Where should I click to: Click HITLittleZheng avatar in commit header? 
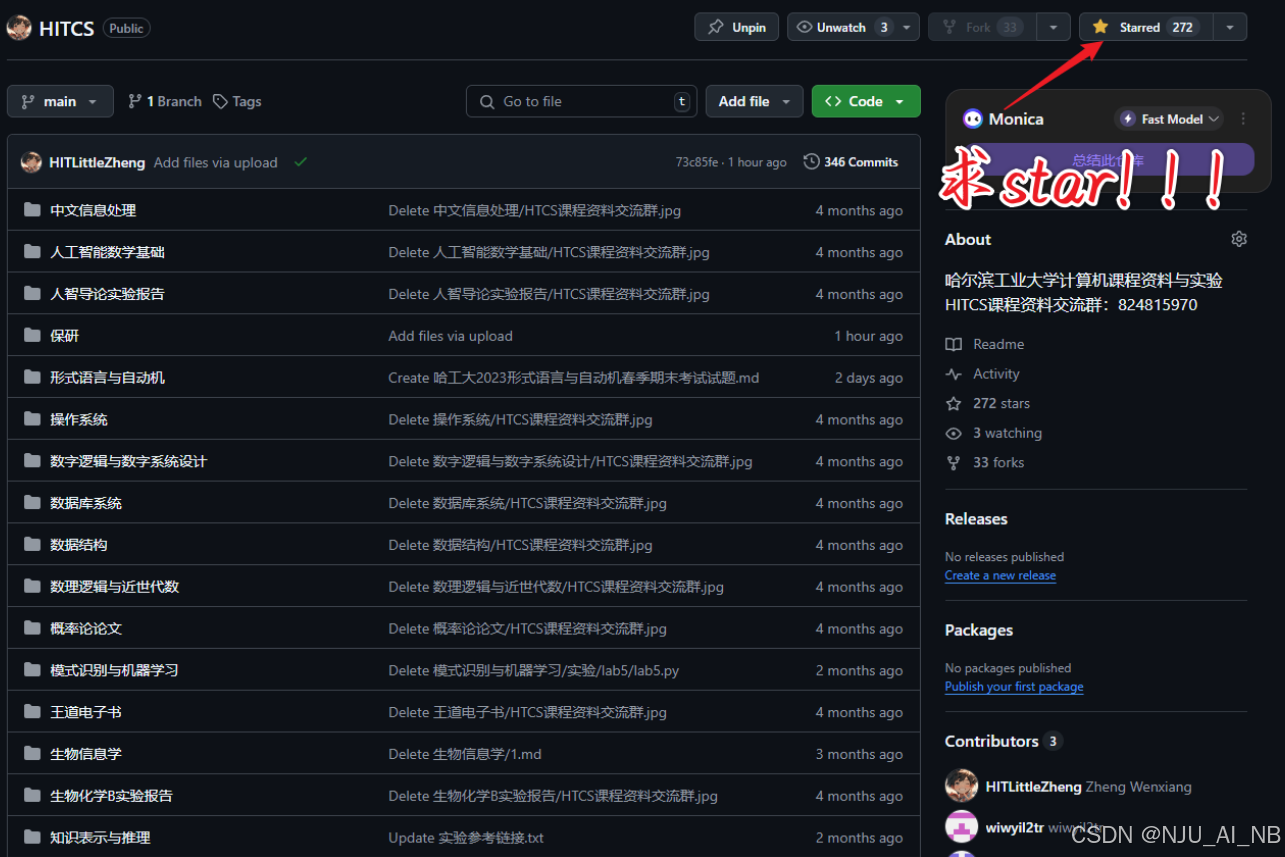point(31,162)
